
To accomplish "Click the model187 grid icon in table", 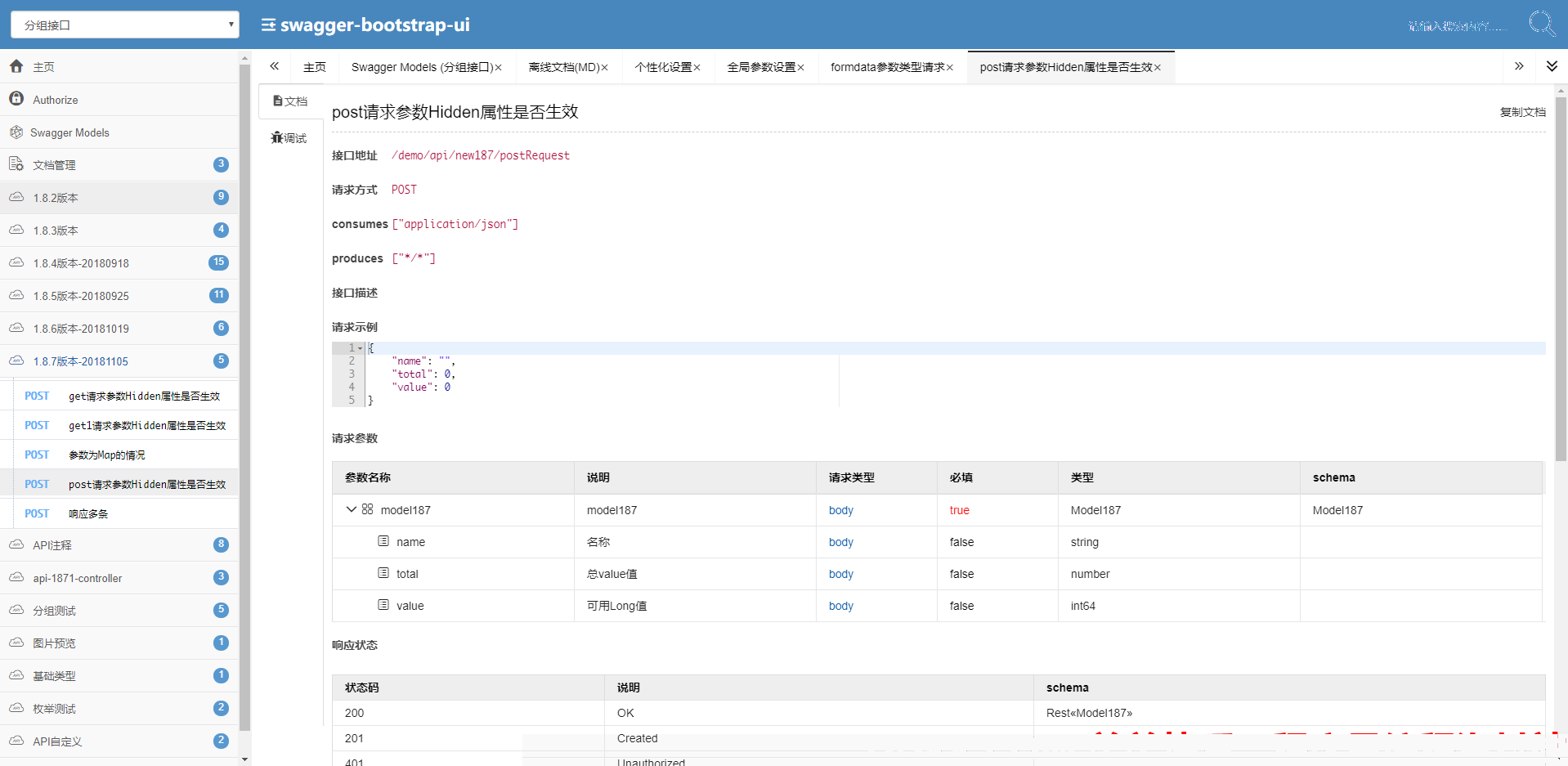I will click(368, 508).
